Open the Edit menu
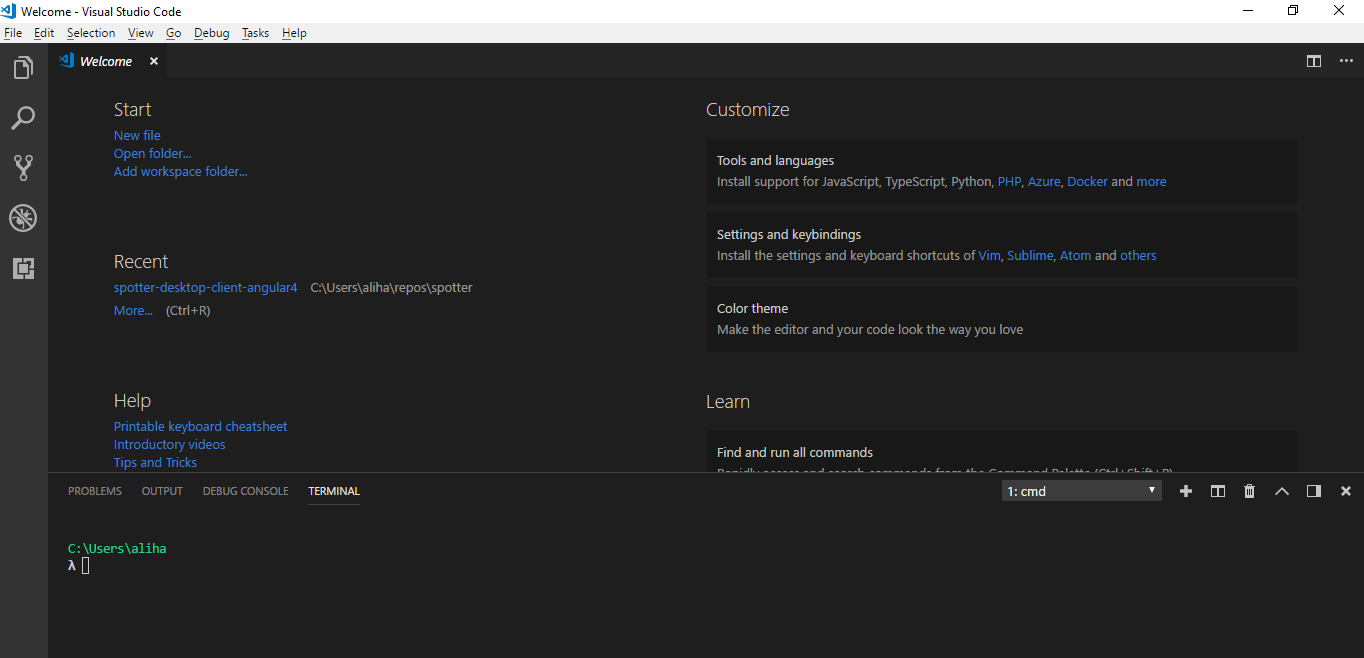 (x=44, y=33)
